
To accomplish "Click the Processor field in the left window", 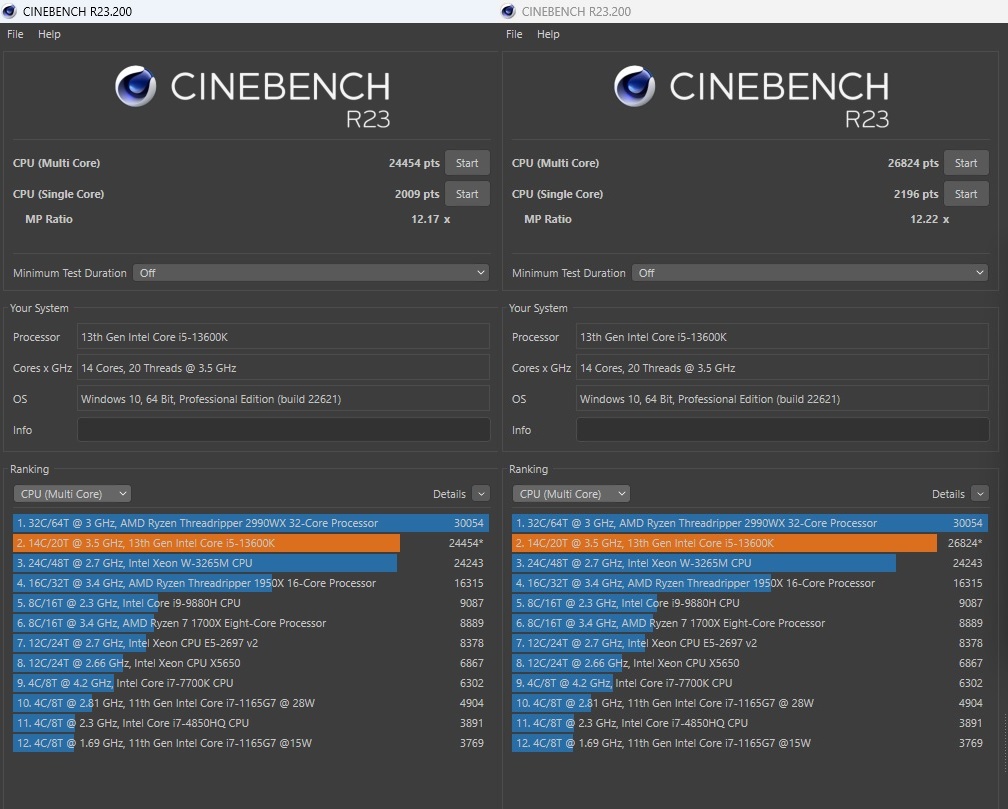I will coord(284,337).
